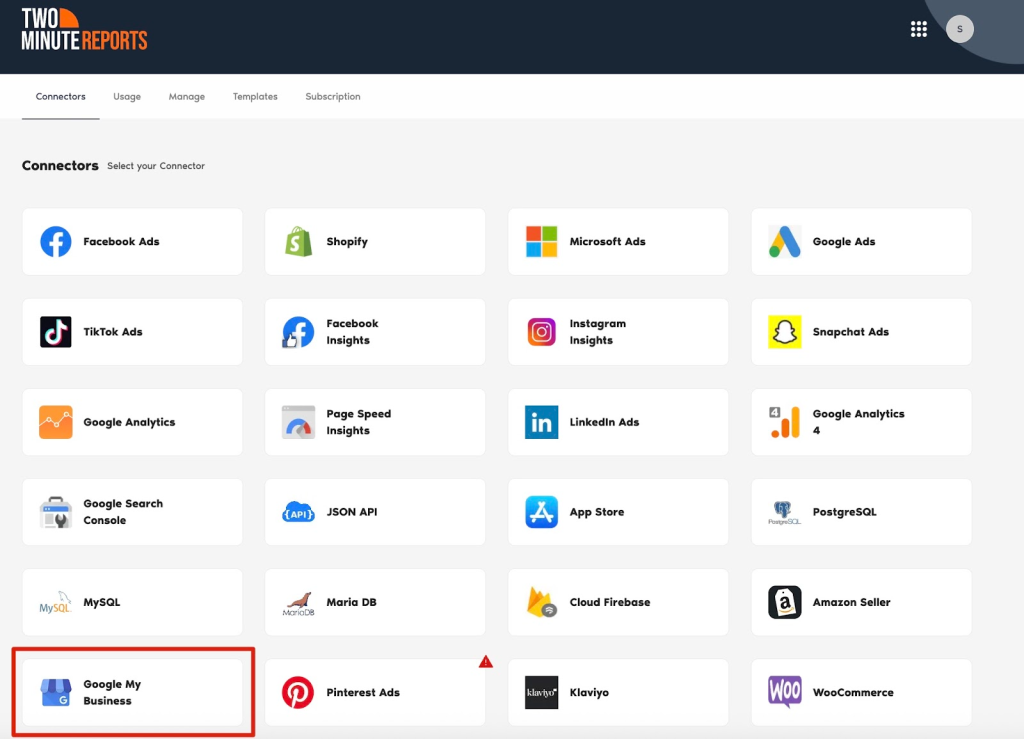Click the PostgreSQL label text
This screenshot has width=1024, height=739.
[x=844, y=512]
